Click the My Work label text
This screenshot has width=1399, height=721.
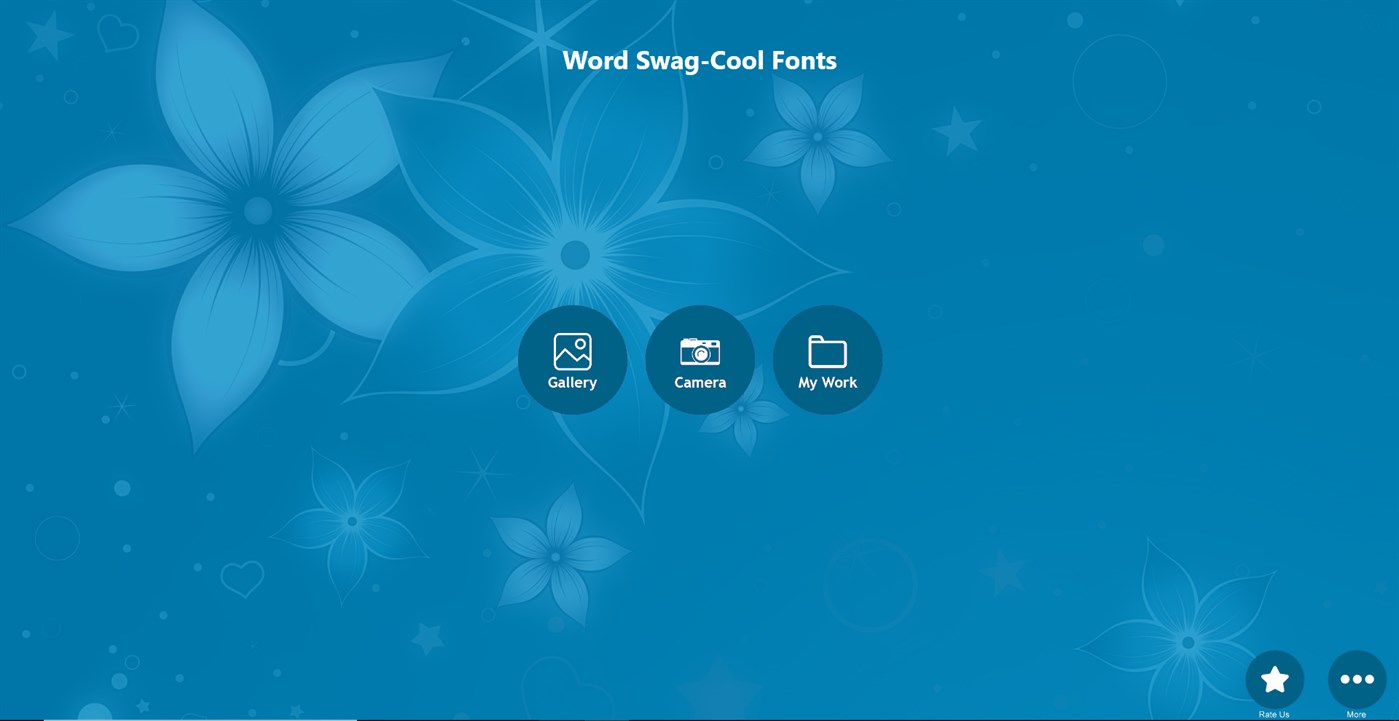[x=827, y=382]
